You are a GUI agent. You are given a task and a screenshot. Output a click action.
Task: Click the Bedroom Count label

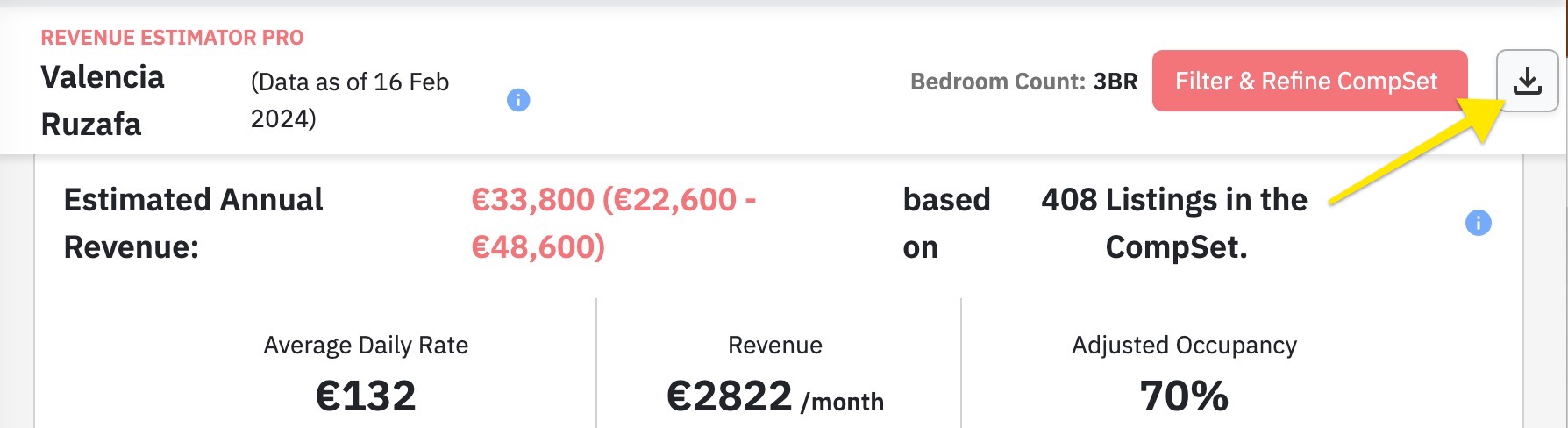[998, 82]
